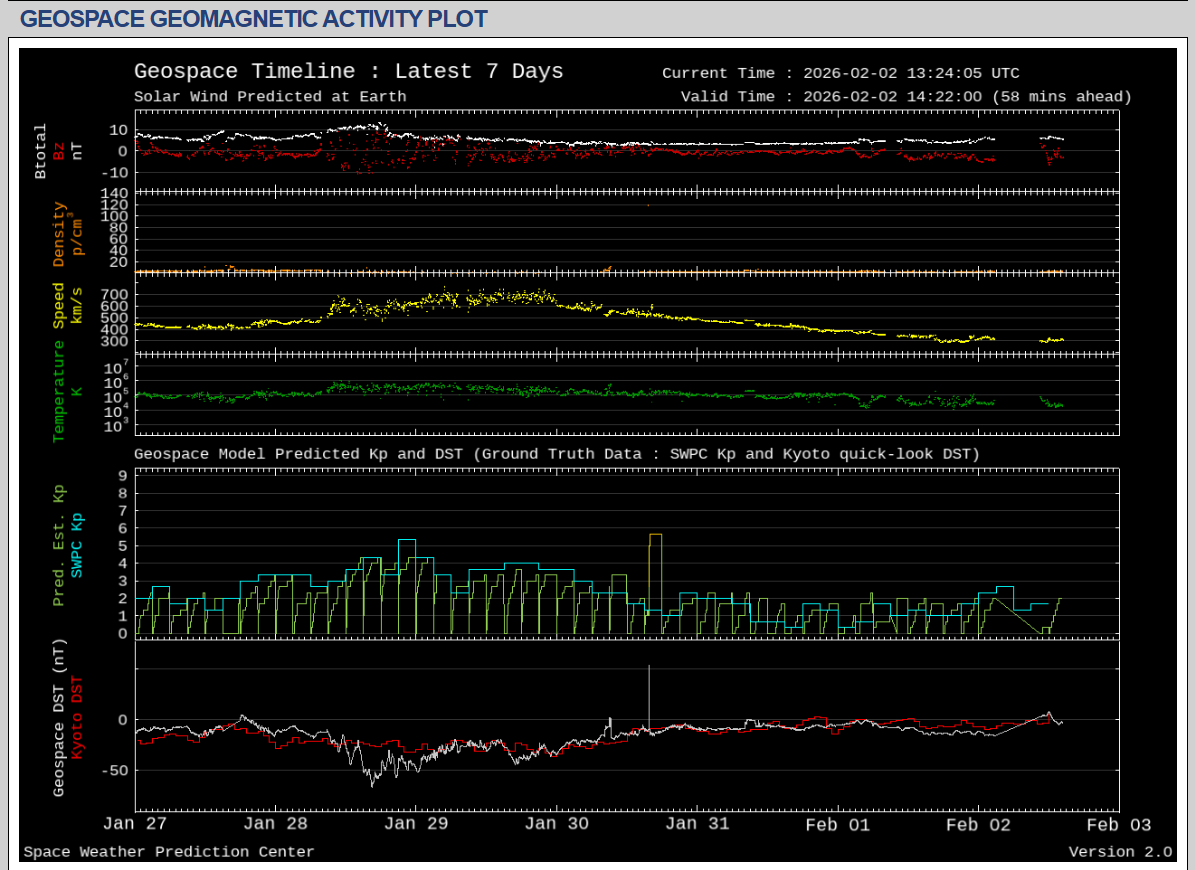Click the Geospace Geomagnetic Activity Plot heading
The width and height of the screenshot is (1195, 870).
(x=254, y=19)
